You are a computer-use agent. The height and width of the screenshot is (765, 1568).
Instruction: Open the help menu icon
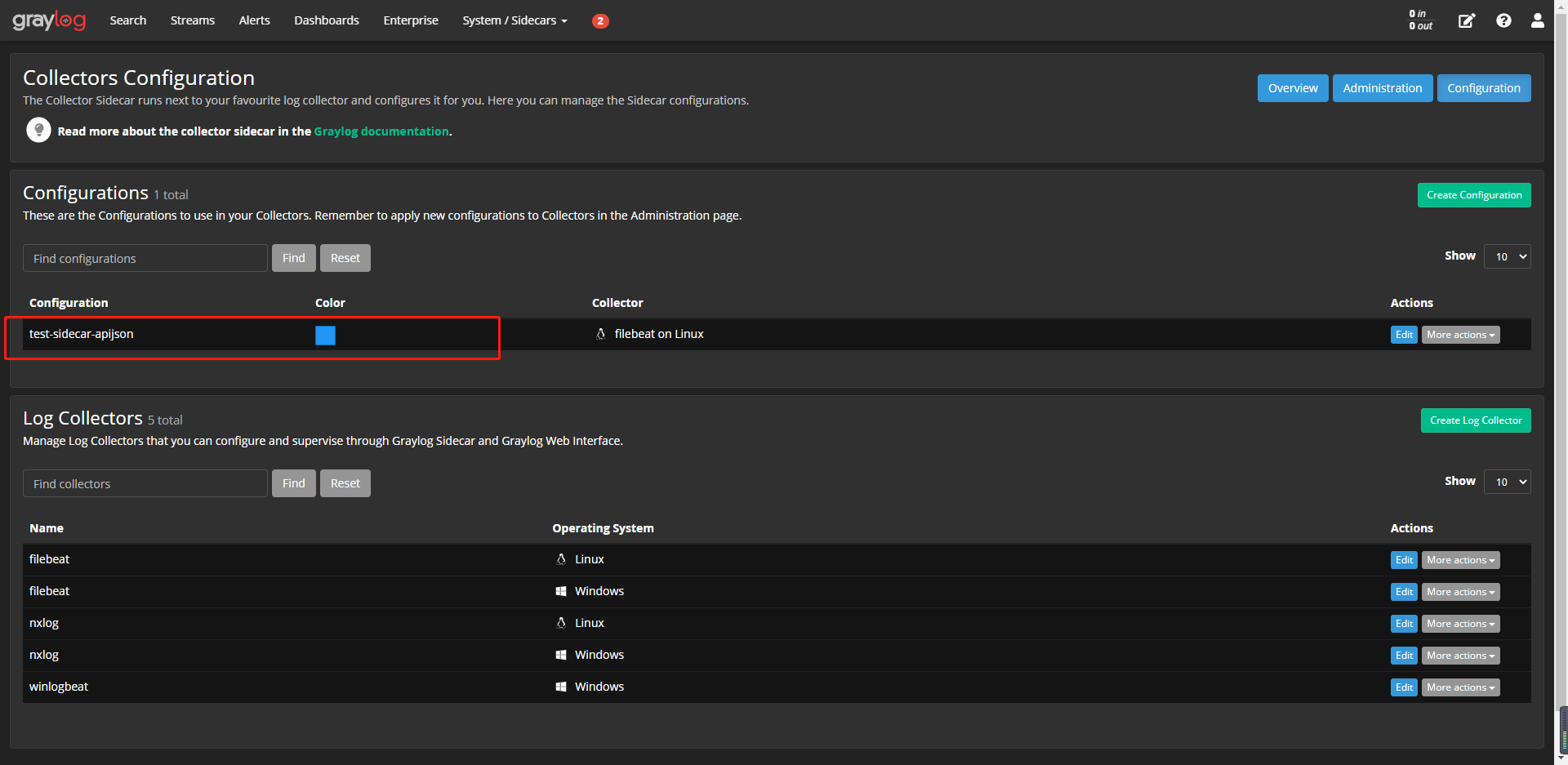pyautogui.click(x=1503, y=20)
